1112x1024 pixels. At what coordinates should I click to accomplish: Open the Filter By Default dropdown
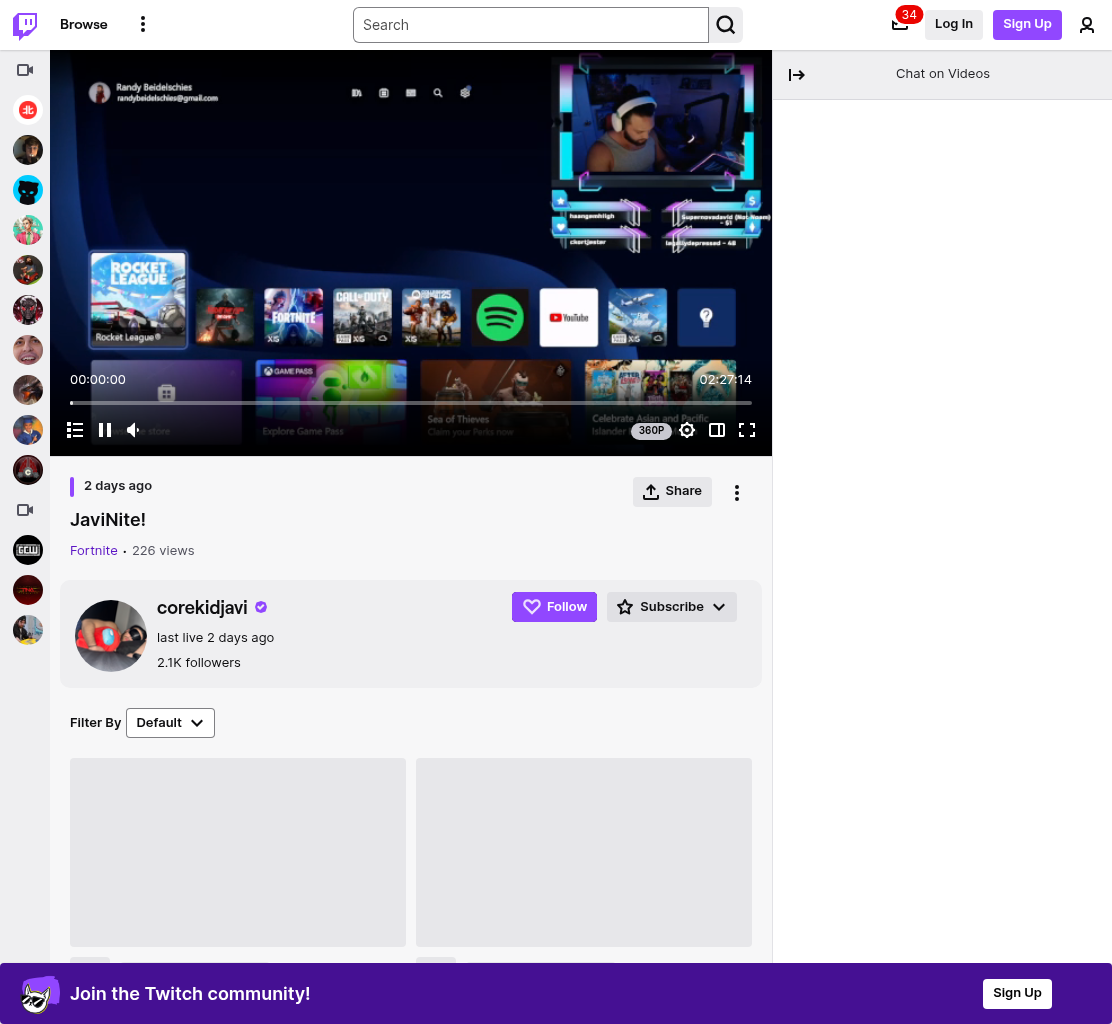pyautogui.click(x=170, y=723)
